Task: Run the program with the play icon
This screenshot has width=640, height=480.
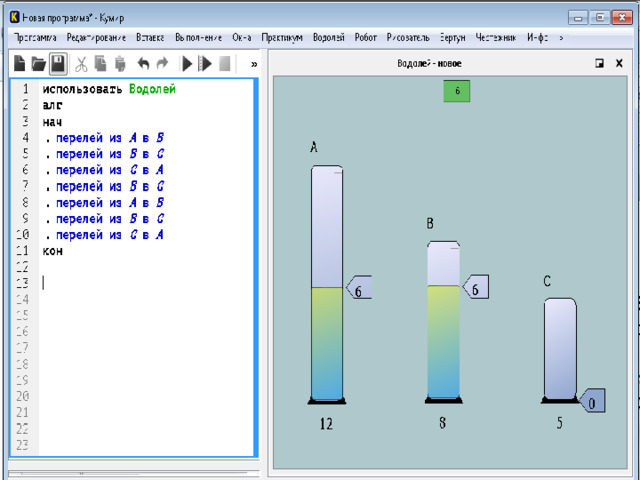Action: coord(186,64)
